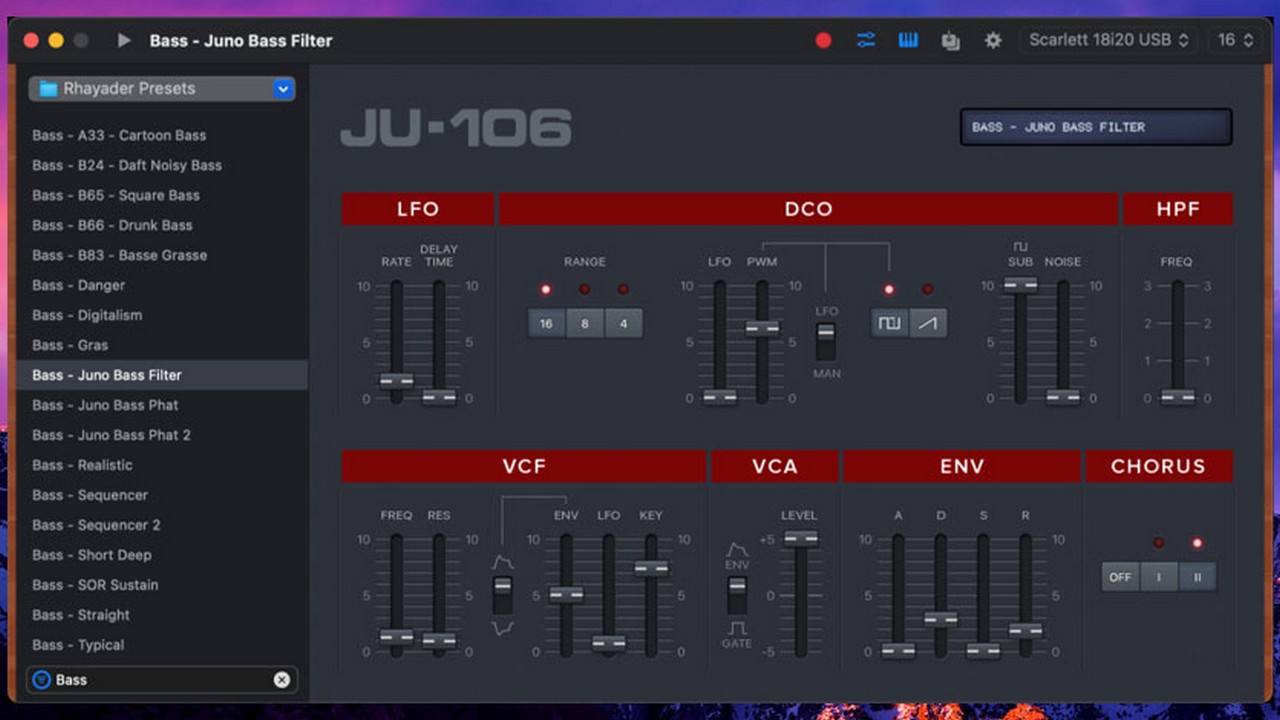
Task: Click the search filter icon beside Bass
Action: (41, 680)
